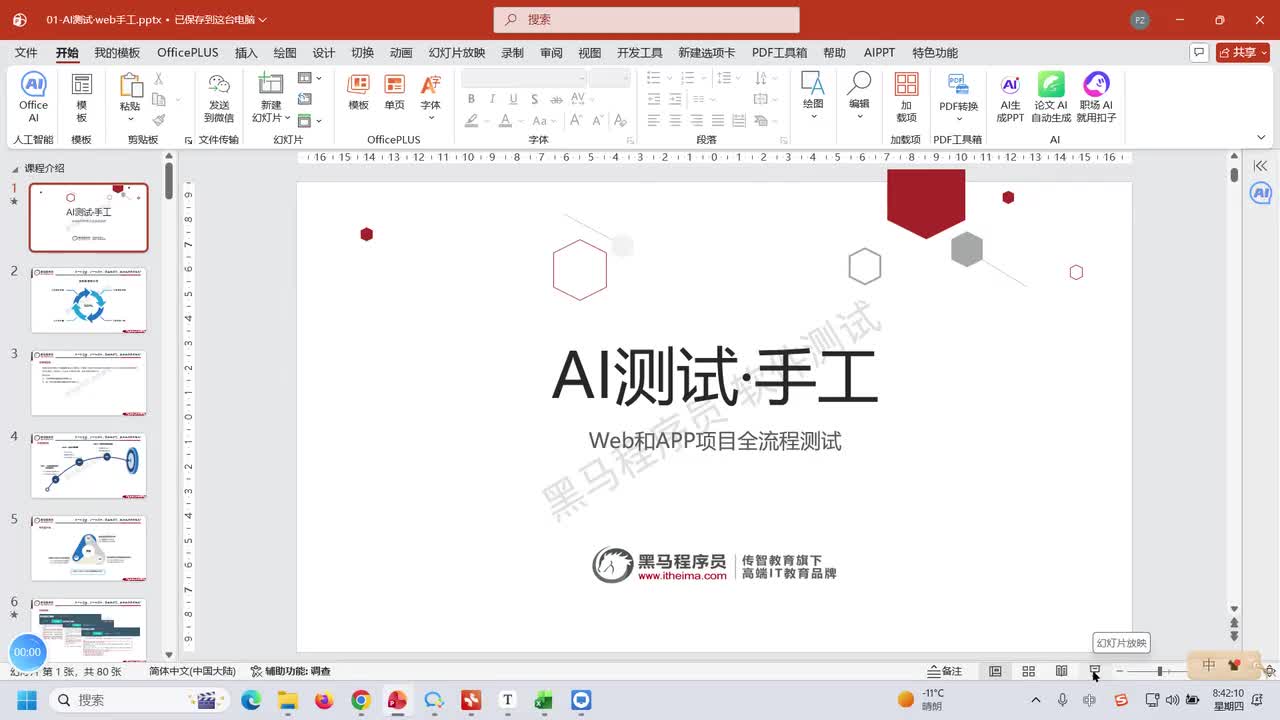The image size is (1280, 720).
Task: Toggle underline formatting
Action: (x=513, y=99)
